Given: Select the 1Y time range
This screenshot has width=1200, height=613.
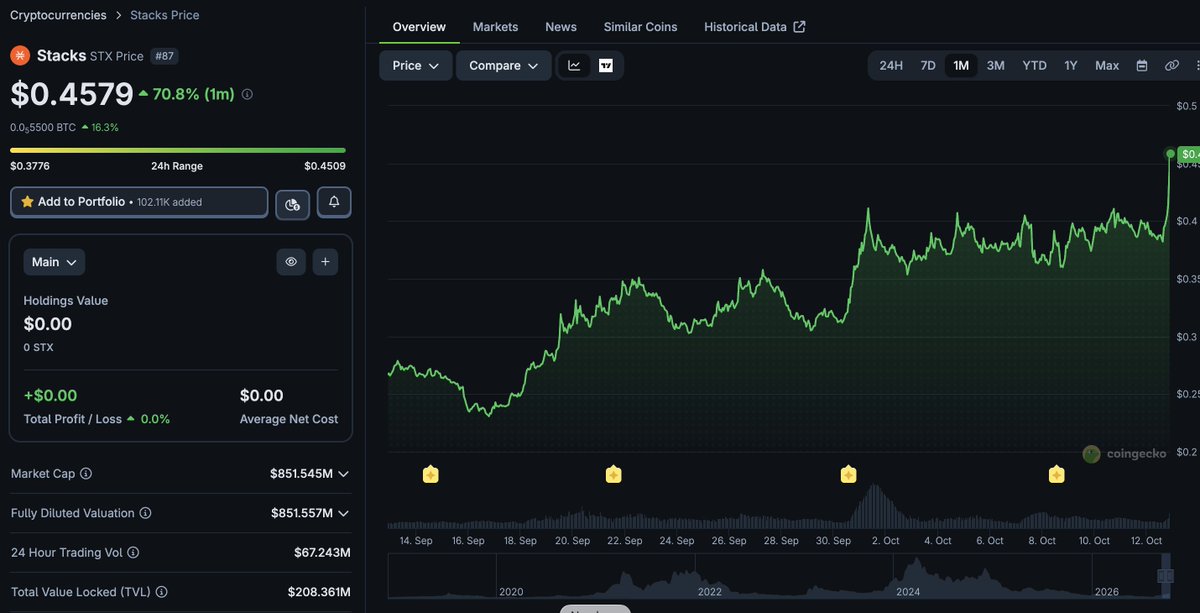Looking at the screenshot, I should pos(1071,66).
